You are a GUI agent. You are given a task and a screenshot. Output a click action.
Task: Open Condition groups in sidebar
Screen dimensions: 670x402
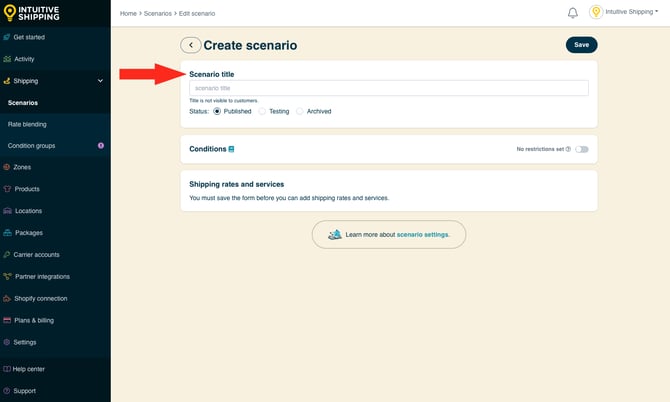click(31, 146)
